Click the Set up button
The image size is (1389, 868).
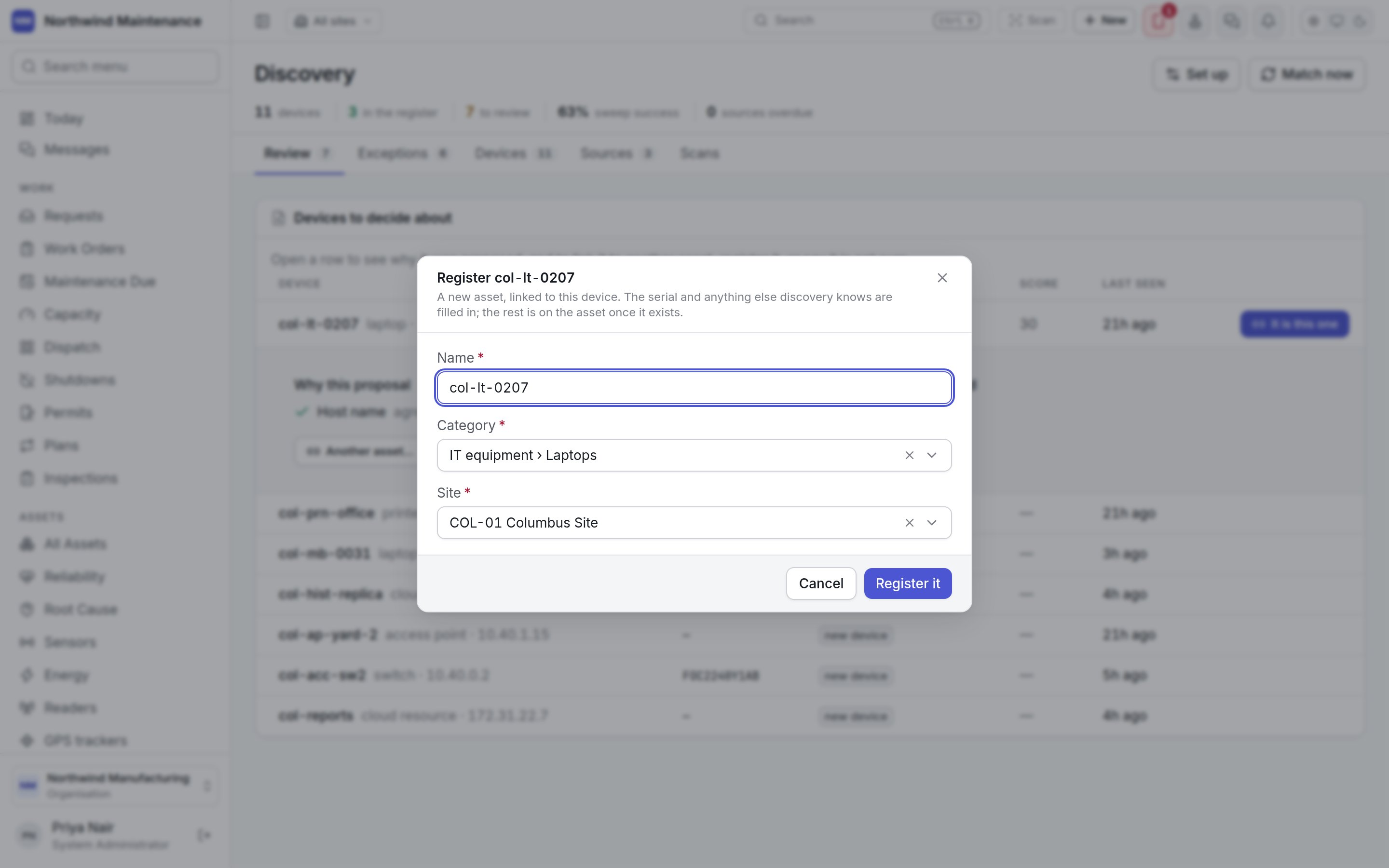1198,74
